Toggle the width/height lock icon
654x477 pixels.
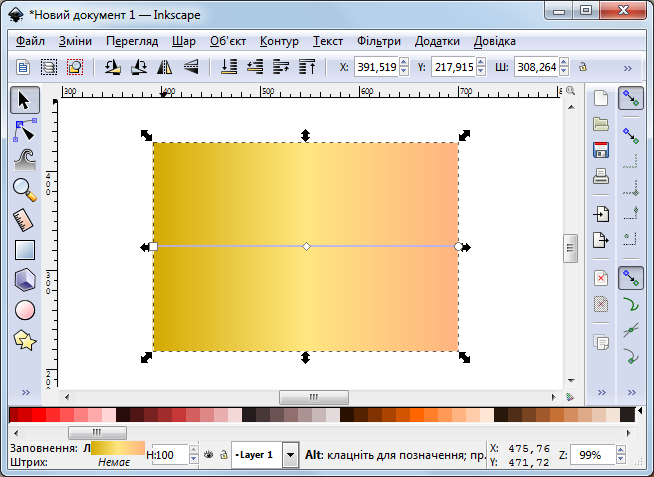pyautogui.click(x=582, y=68)
